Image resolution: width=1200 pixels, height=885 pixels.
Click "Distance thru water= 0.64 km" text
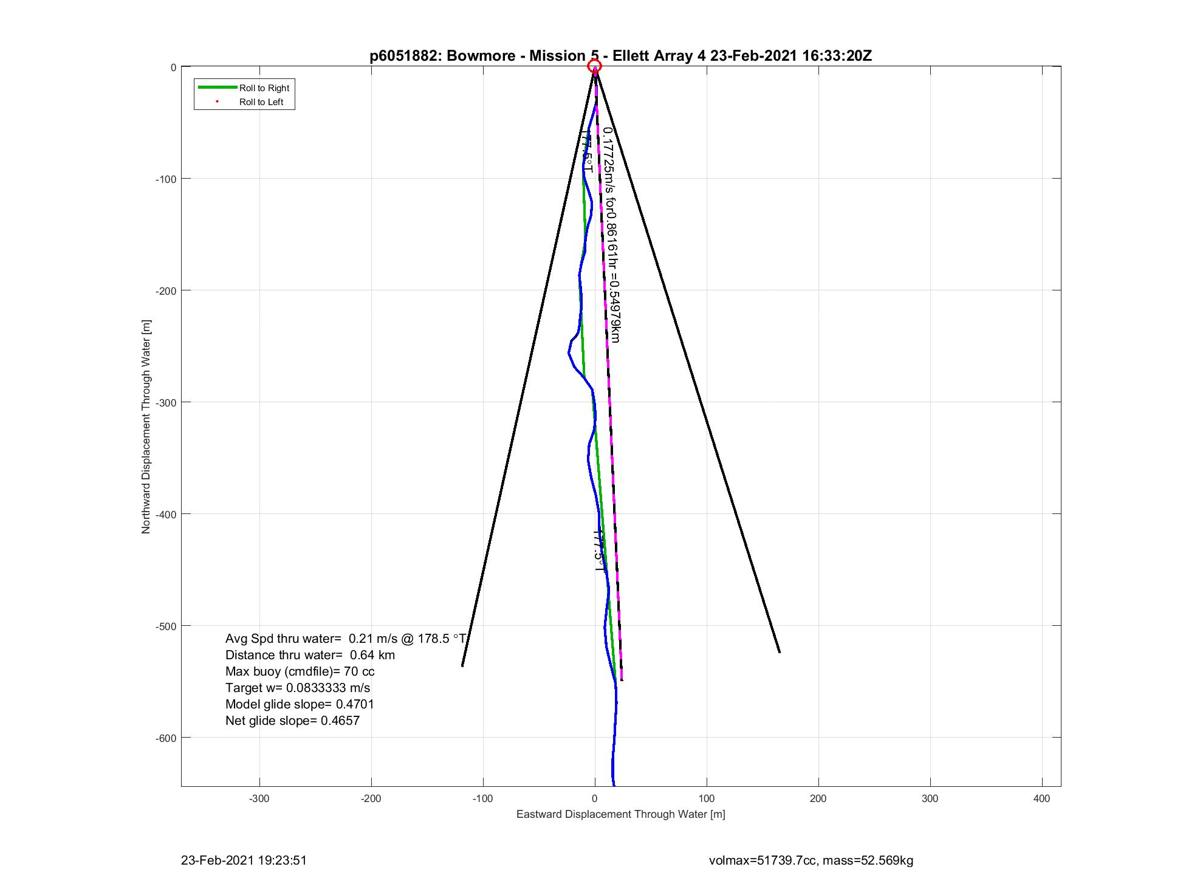tap(310, 655)
